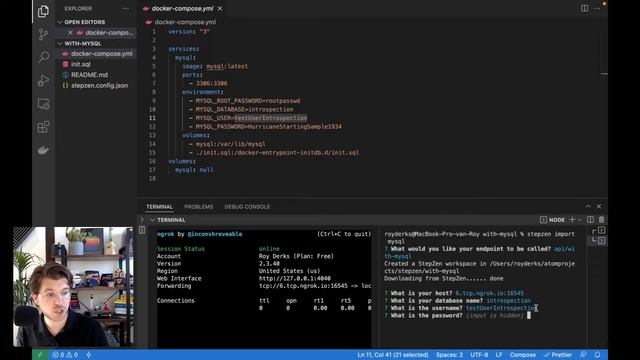
Task: Place cursor on MYSQL_ROOT_PASSWORD line
Action: point(248,101)
